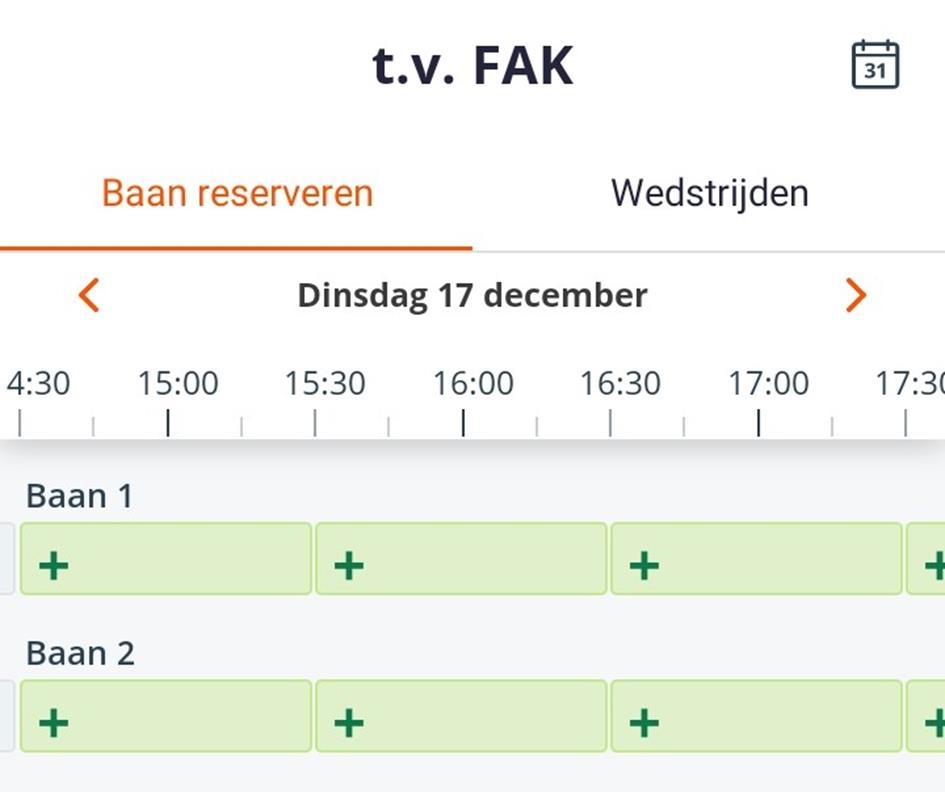
Task: Click plus icon on Baan 2 16:30 slot
Action: [644, 722]
